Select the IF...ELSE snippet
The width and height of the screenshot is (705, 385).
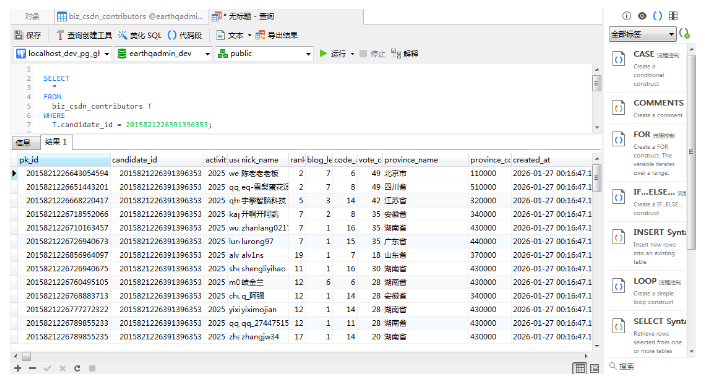(x=646, y=202)
